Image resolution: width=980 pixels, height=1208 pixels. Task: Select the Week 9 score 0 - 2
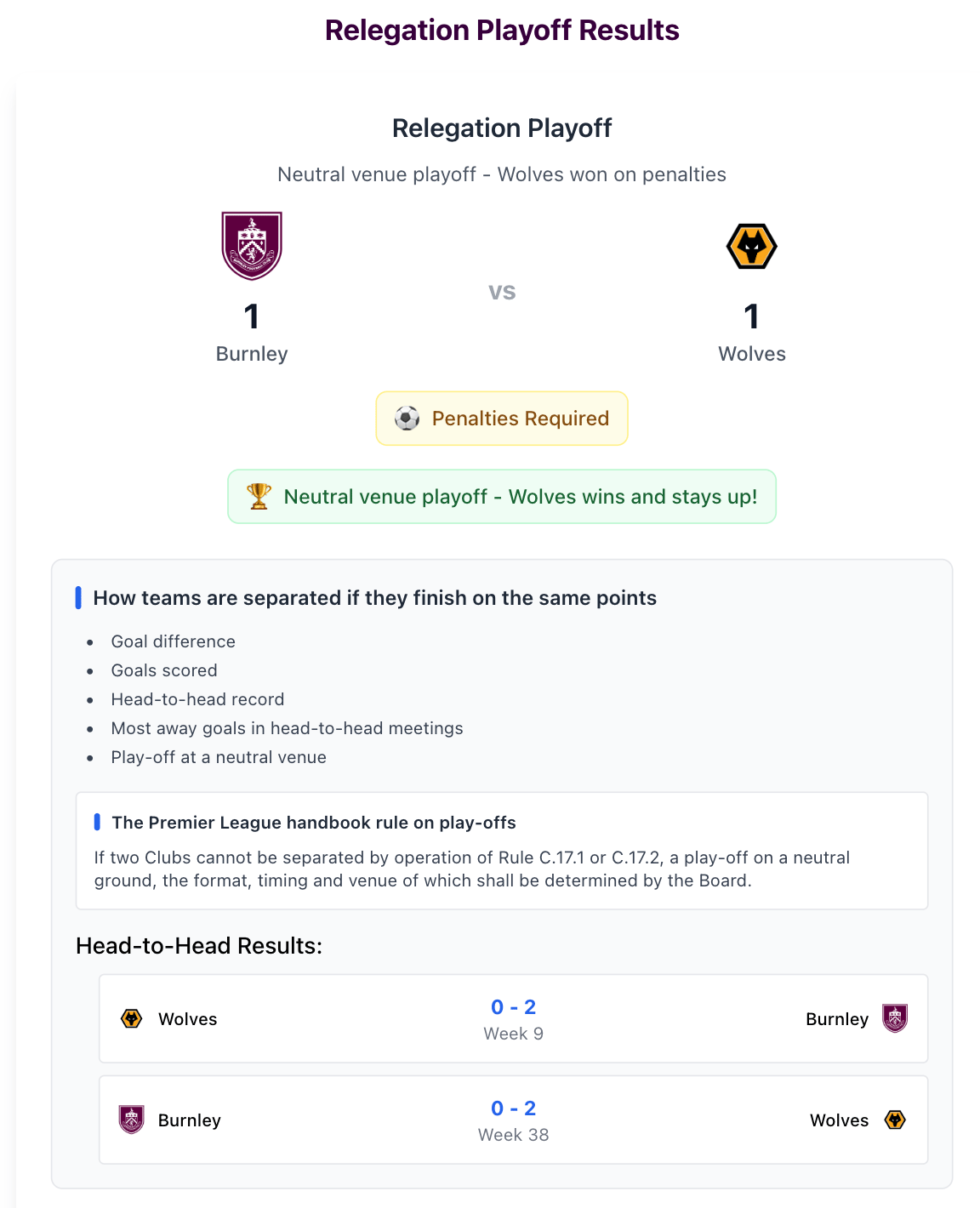coord(513,1007)
